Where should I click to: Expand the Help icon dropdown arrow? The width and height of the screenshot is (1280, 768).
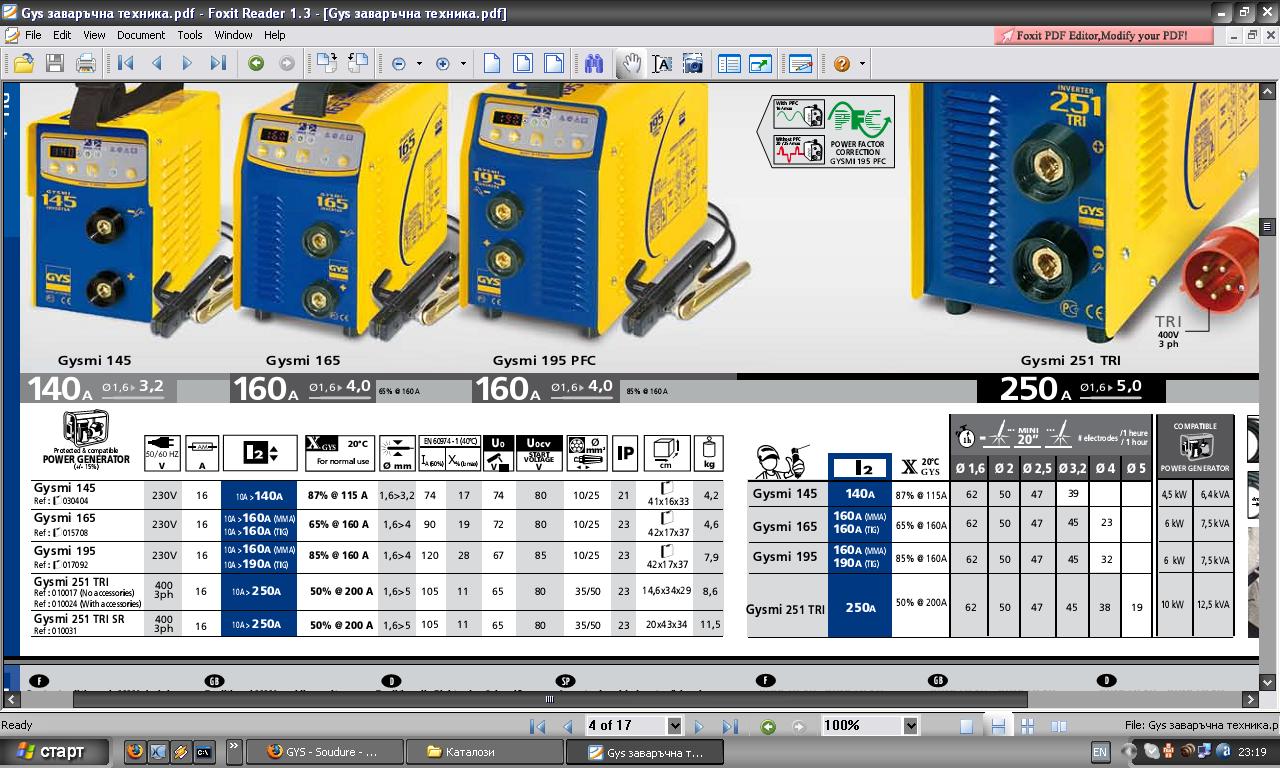pyautogui.click(x=862, y=64)
